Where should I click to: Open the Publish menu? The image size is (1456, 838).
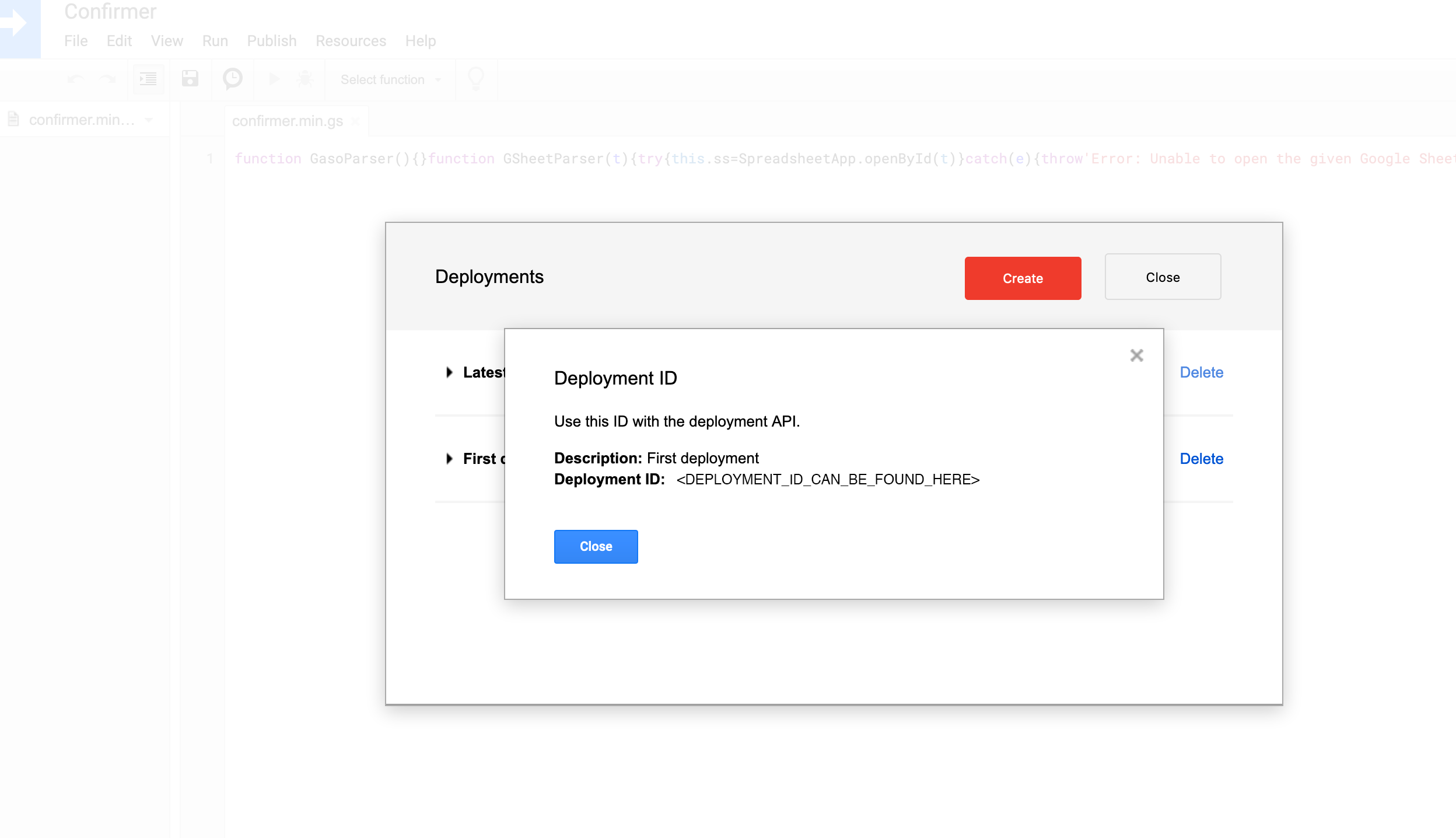(271, 41)
